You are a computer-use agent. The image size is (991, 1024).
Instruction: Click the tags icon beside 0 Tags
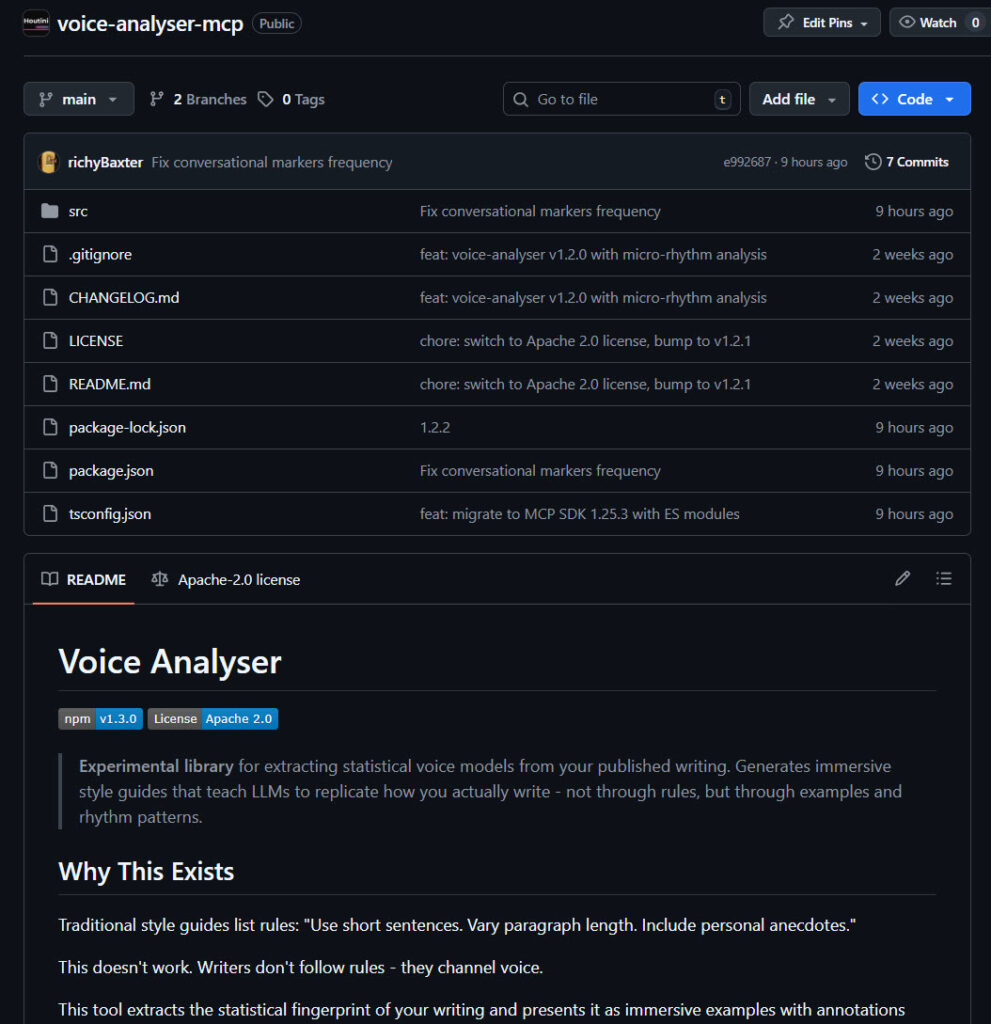click(x=265, y=99)
